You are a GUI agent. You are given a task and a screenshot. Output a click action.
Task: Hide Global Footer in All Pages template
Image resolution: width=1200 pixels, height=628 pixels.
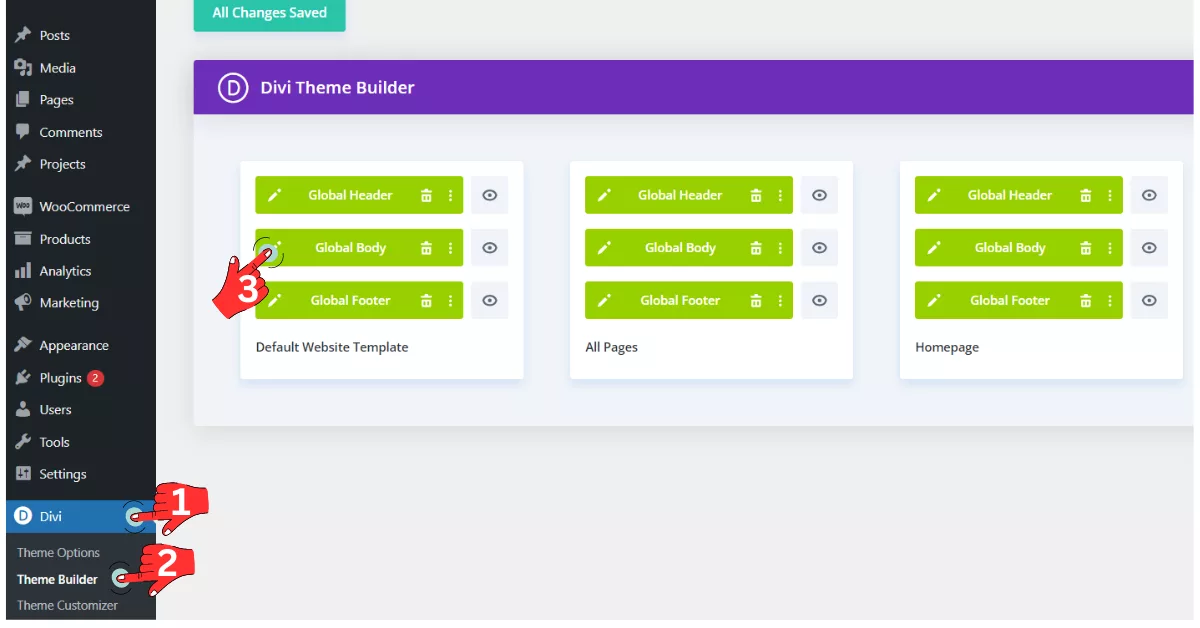pyautogui.click(x=819, y=300)
